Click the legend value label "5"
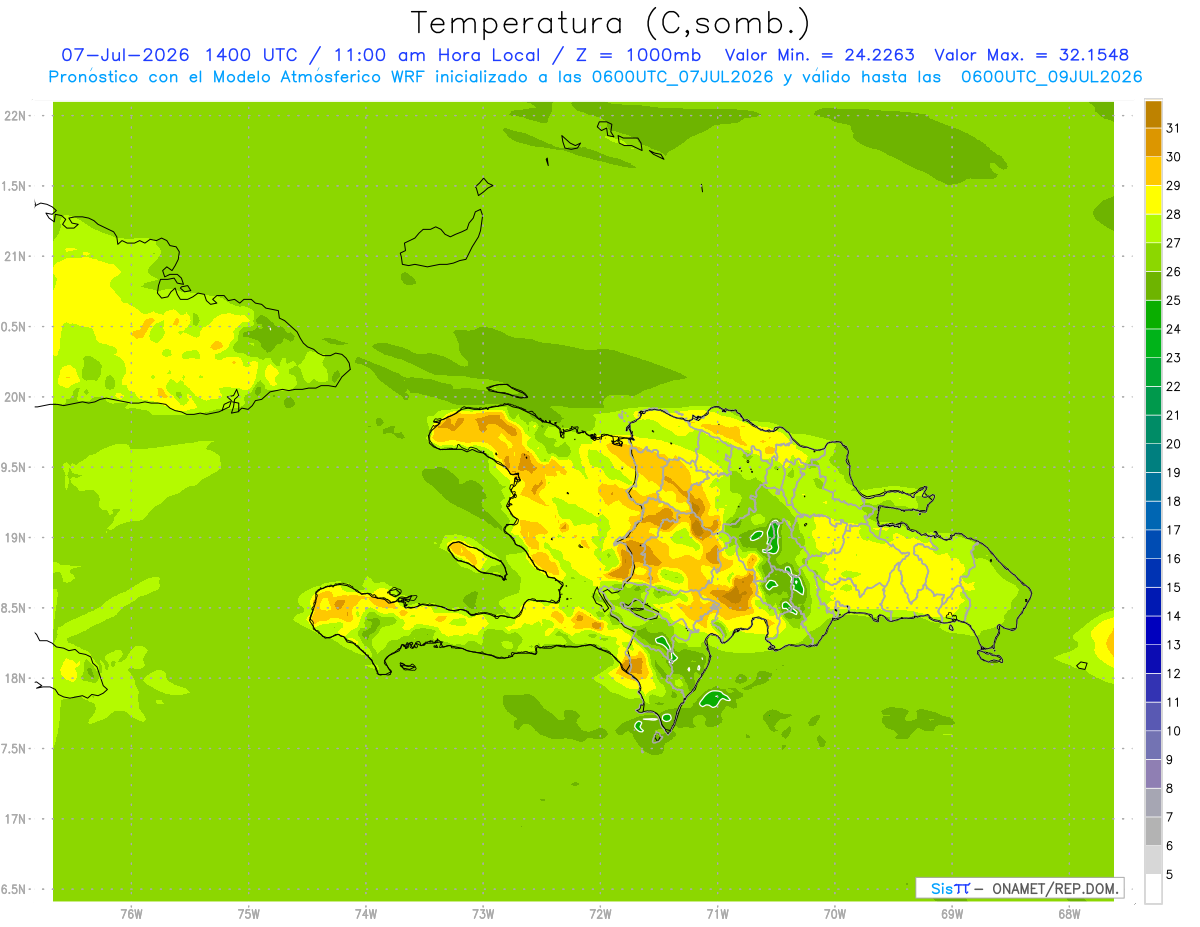The image size is (1200, 927). 1170,875
